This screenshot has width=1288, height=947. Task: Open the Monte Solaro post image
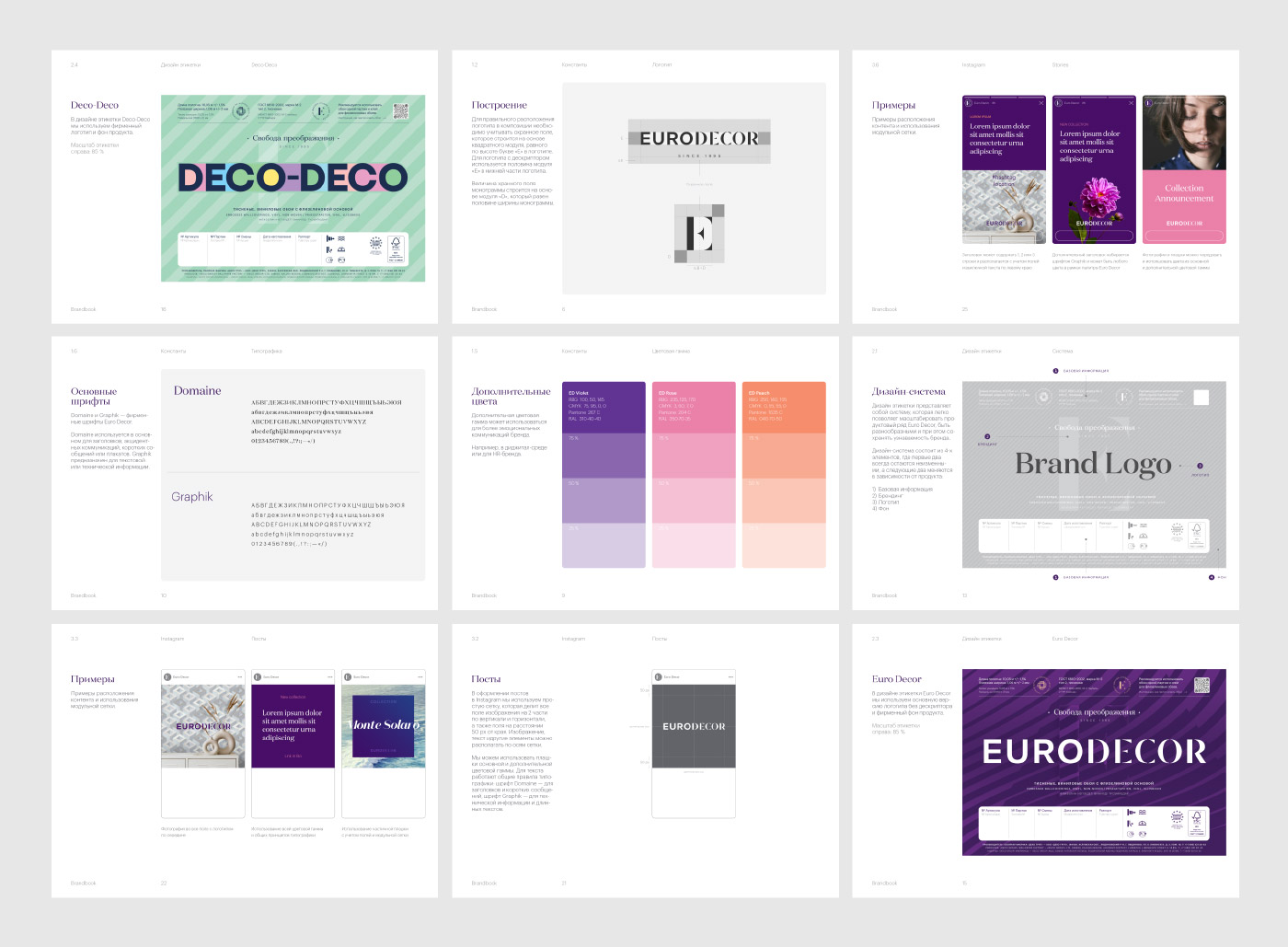point(384,726)
